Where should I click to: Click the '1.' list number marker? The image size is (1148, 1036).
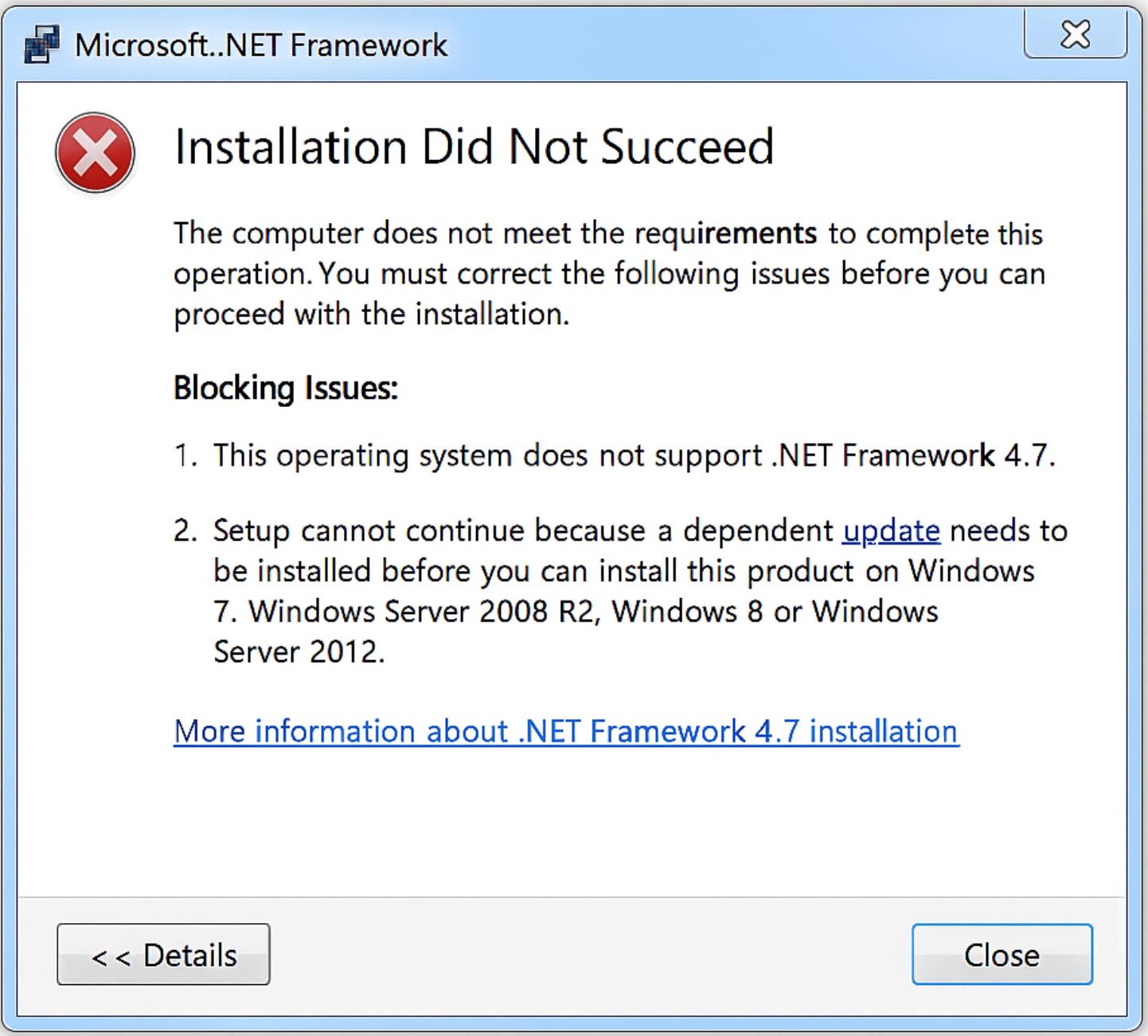point(185,455)
